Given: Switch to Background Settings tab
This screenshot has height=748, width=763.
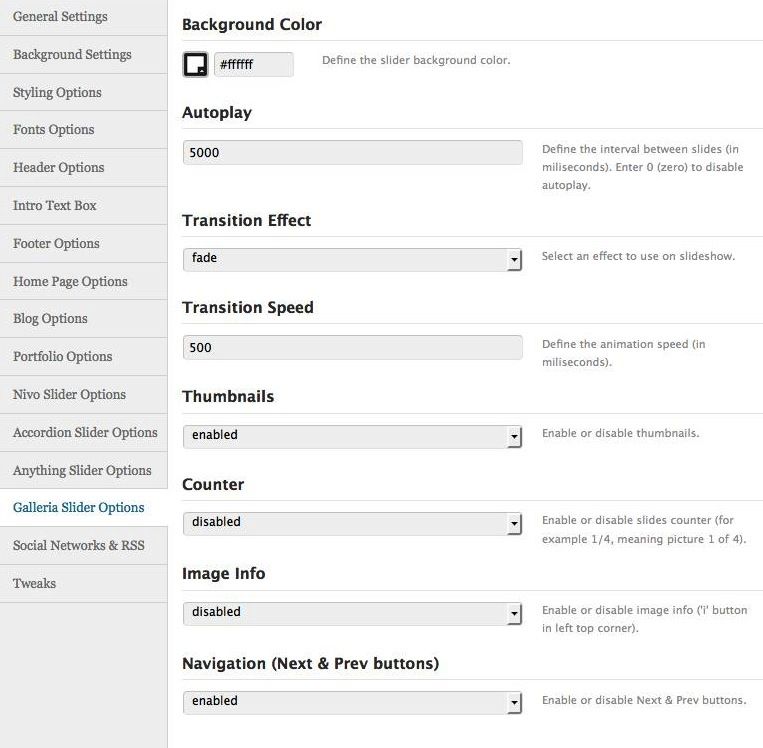Looking at the screenshot, I should point(72,55).
